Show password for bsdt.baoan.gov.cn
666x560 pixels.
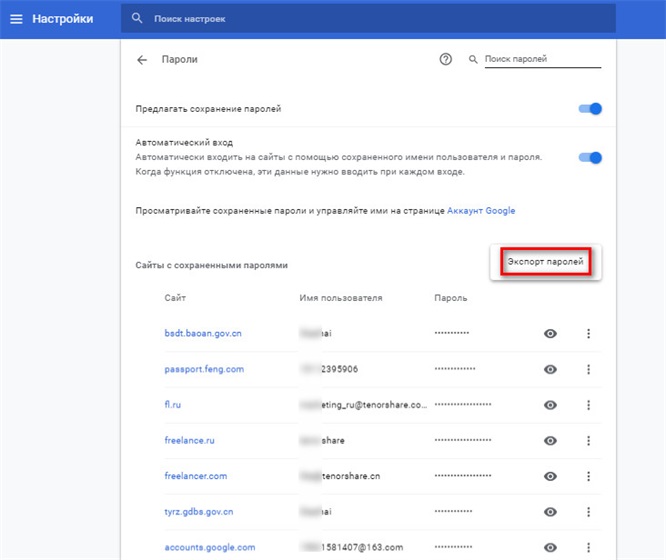pyautogui.click(x=550, y=334)
